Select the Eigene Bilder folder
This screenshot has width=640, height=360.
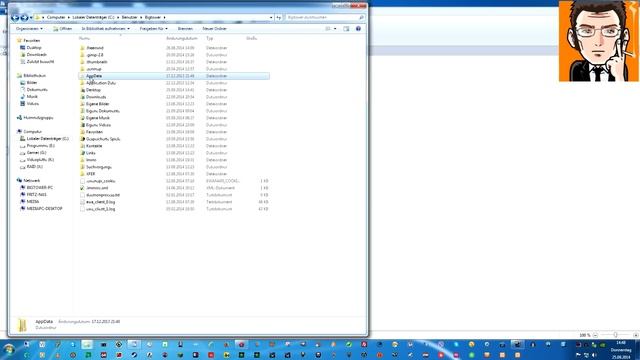point(98,104)
